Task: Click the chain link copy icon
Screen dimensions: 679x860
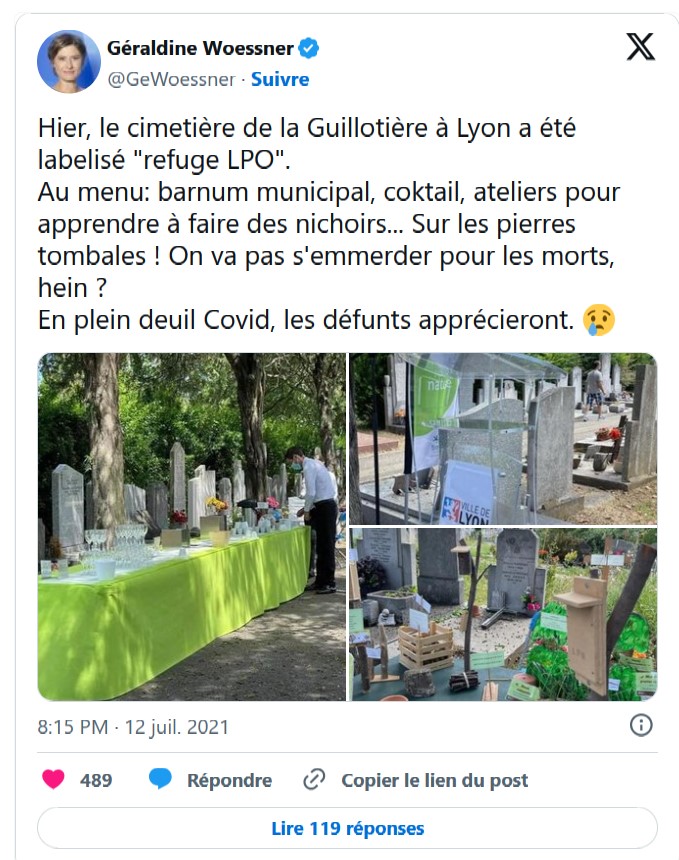Action: 314,779
